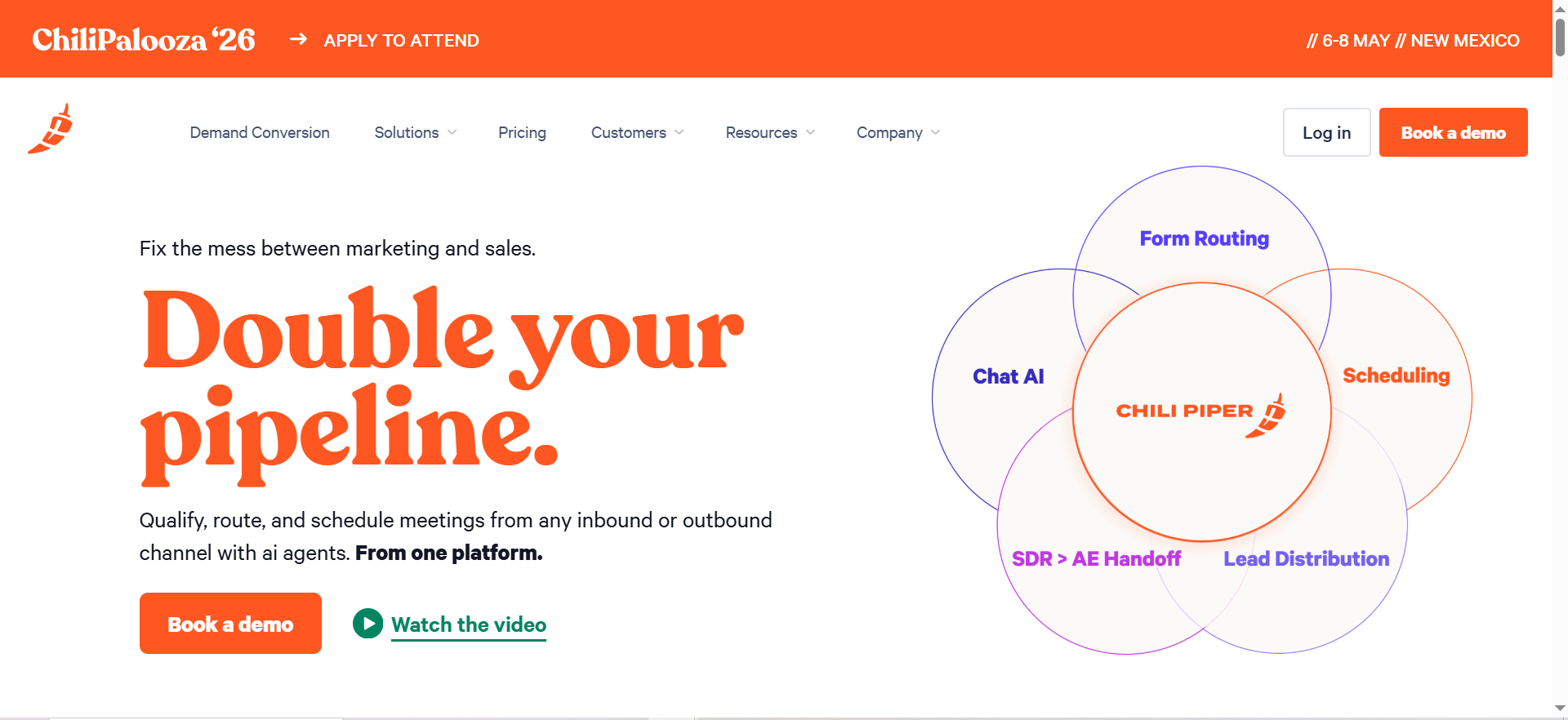Go to the Pricing page
The image size is (1568, 720).
522,132
